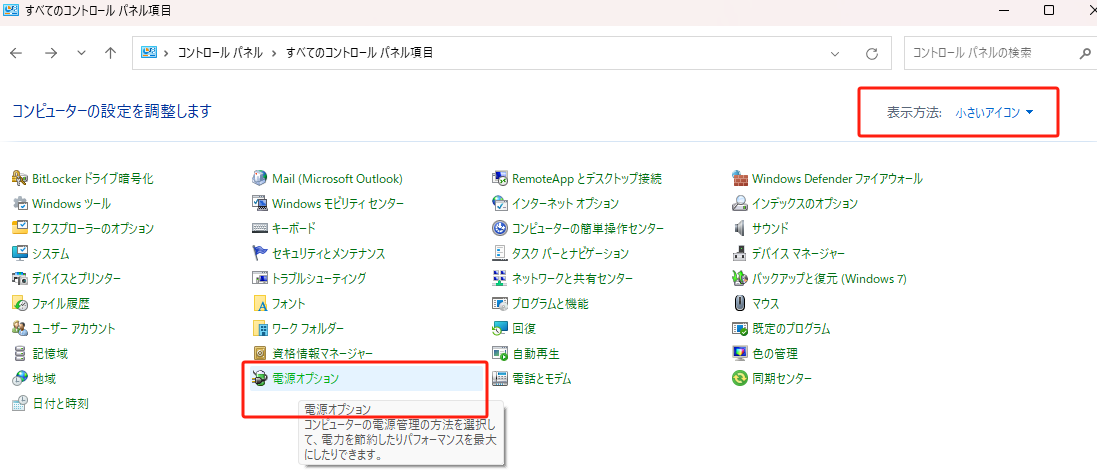
Task: Click the Mail (Microsoft Outlook) icon
Action: (260, 178)
